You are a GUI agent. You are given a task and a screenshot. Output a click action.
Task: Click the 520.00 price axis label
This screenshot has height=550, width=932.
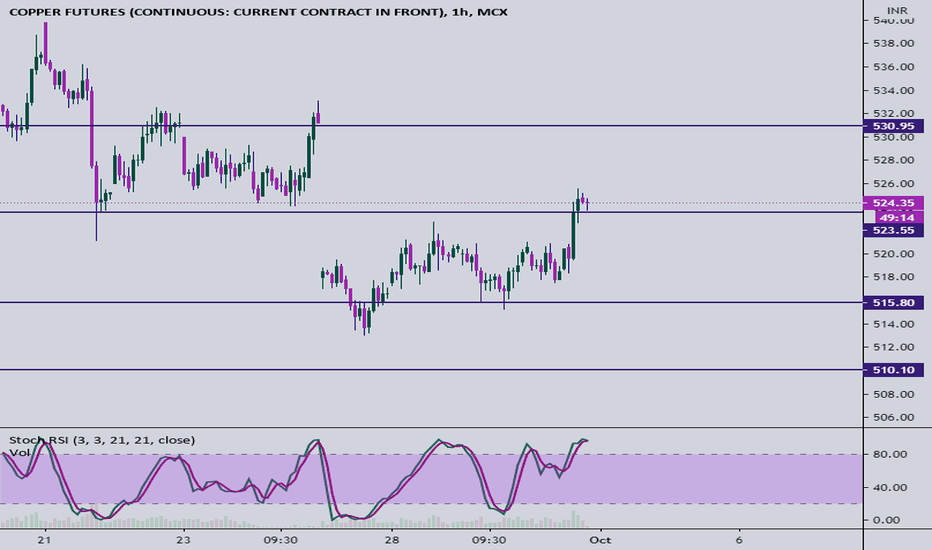click(x=893, y=254)
